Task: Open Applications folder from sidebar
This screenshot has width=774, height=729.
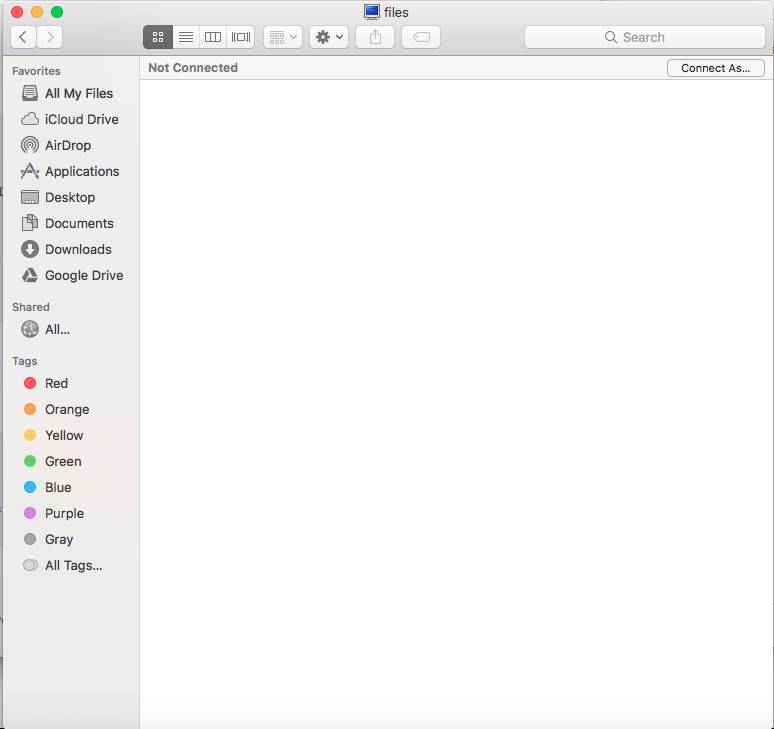Action: [70, 171]
